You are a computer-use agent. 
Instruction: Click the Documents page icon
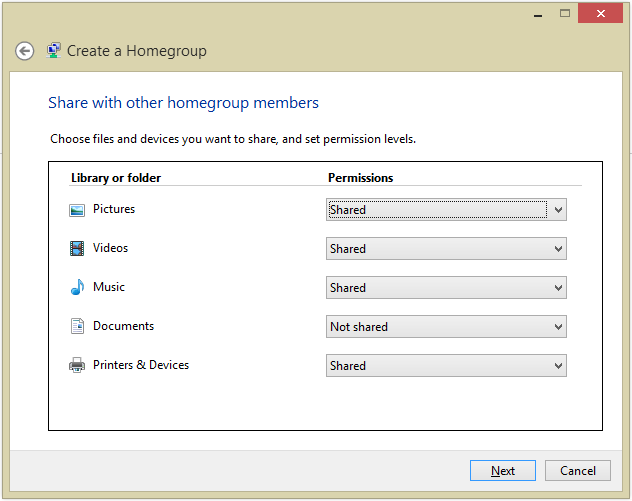click(77, 326)
